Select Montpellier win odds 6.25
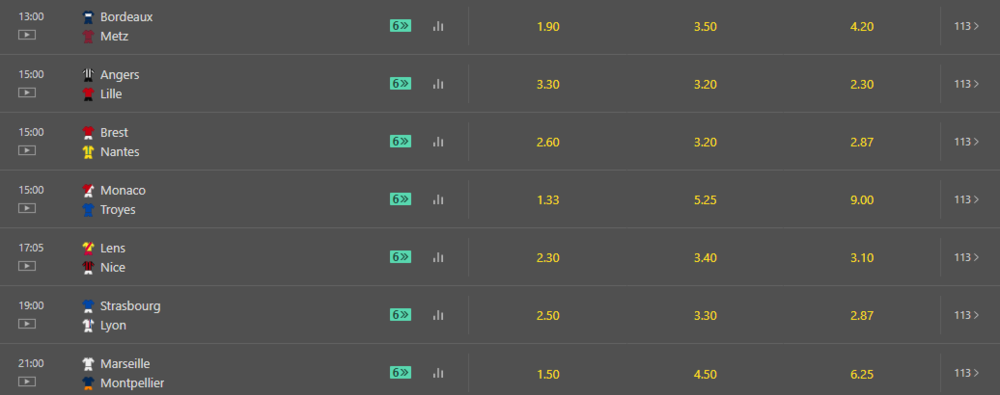 [862, 373]
